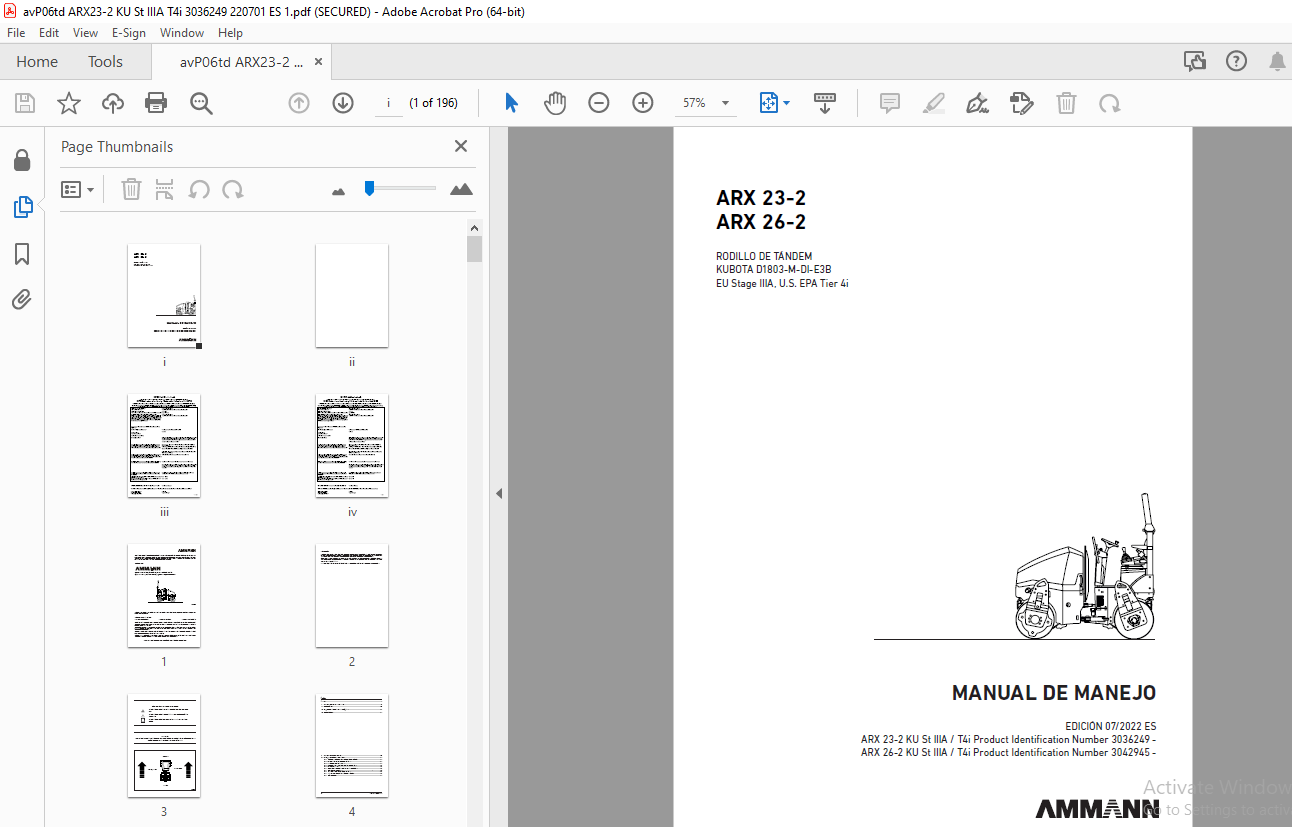Open the Window menu
The height and width of the screenshot is (827, 1292).
[182, 33]
